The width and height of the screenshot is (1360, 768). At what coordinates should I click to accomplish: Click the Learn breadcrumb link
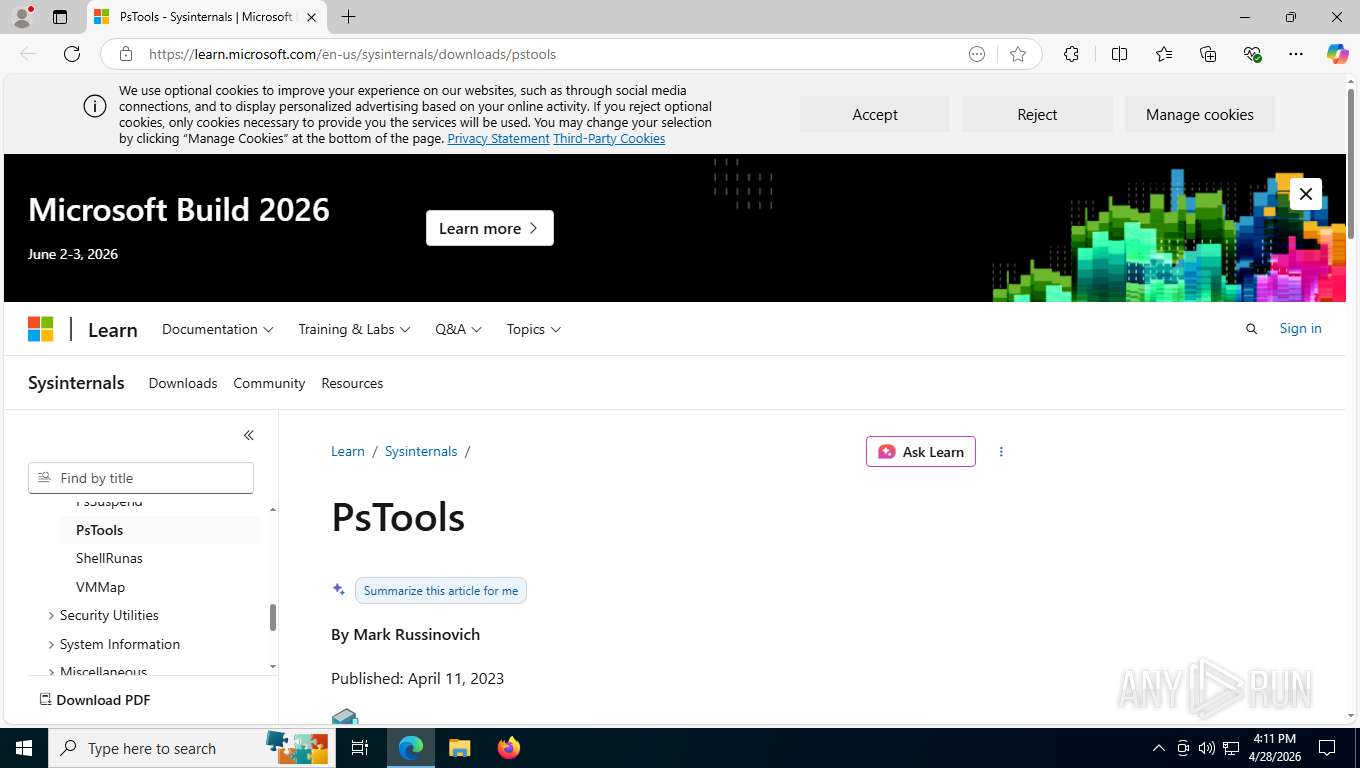click(348, 451)
